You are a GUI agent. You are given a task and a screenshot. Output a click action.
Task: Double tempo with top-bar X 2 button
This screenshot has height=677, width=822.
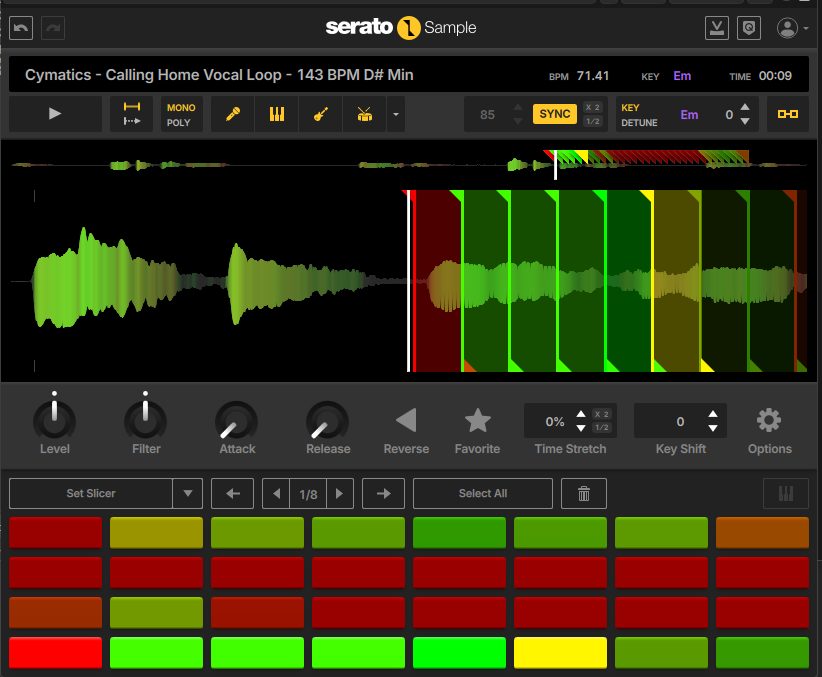(593, 107)
